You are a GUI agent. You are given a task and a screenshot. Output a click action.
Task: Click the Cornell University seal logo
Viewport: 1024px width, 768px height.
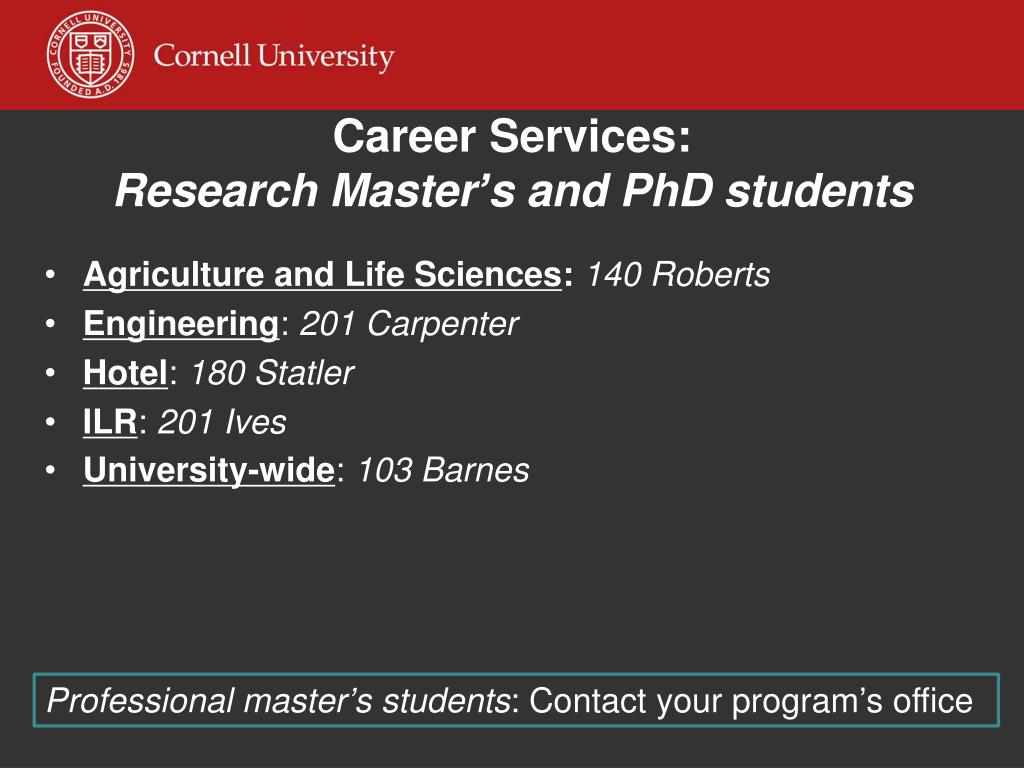coord(91,55)
